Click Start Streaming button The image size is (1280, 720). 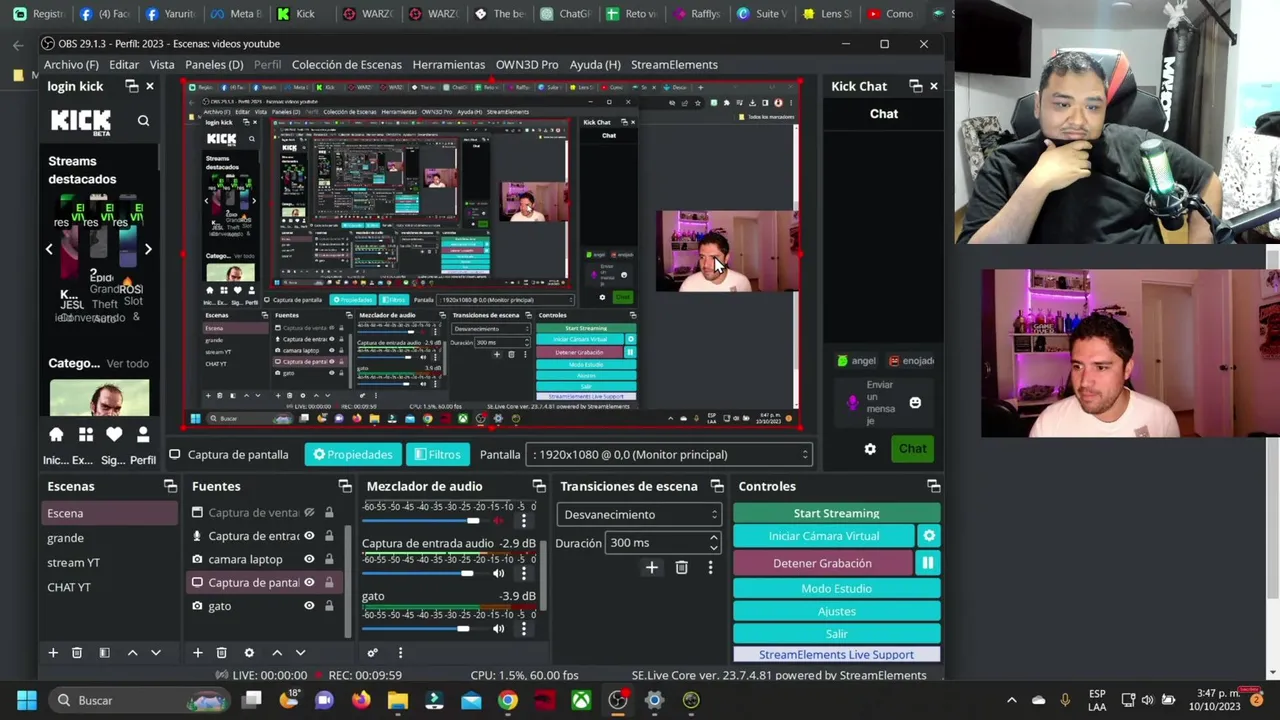coord(837,513)
